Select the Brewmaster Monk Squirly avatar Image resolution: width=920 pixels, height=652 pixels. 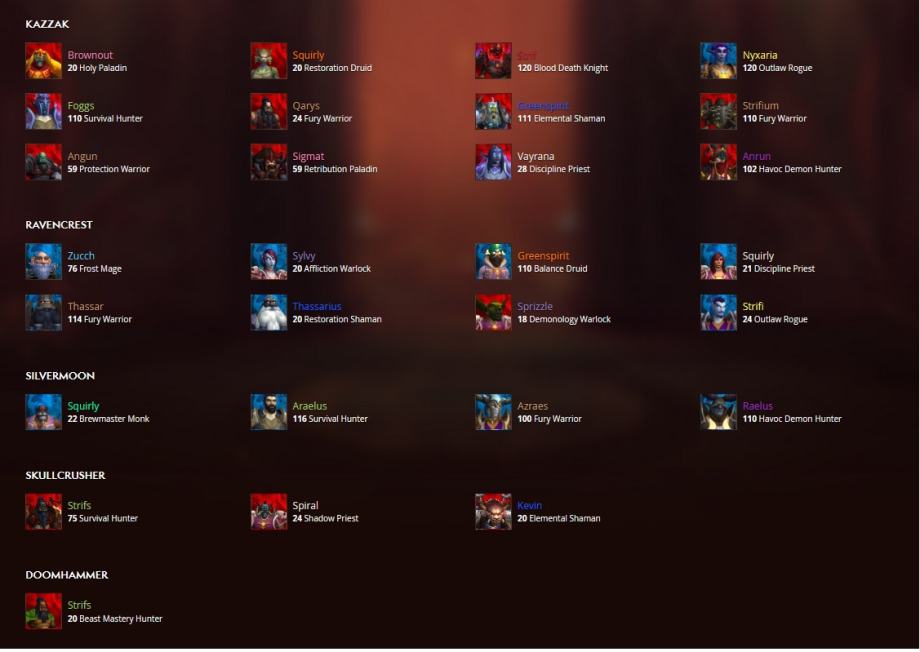(43, 412)
